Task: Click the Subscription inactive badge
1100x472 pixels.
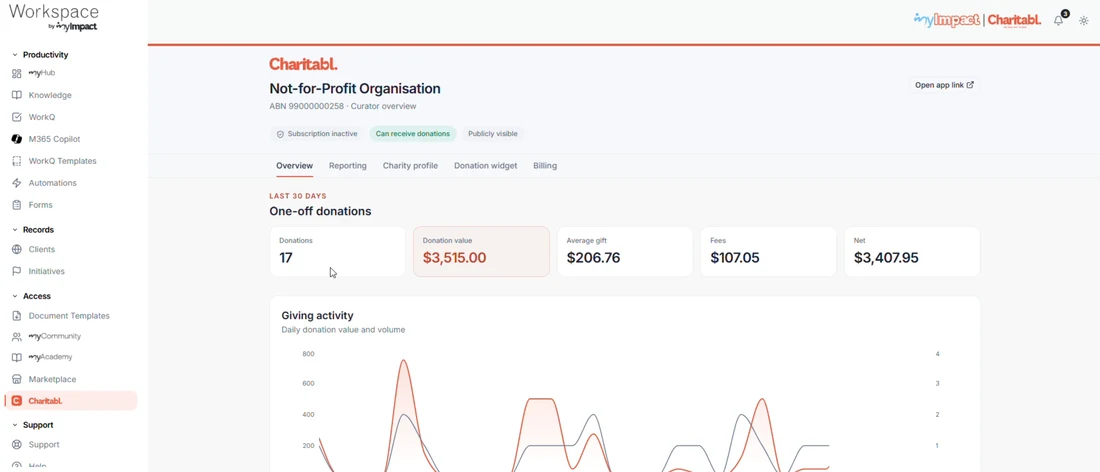Action: (x=316, y=134)
